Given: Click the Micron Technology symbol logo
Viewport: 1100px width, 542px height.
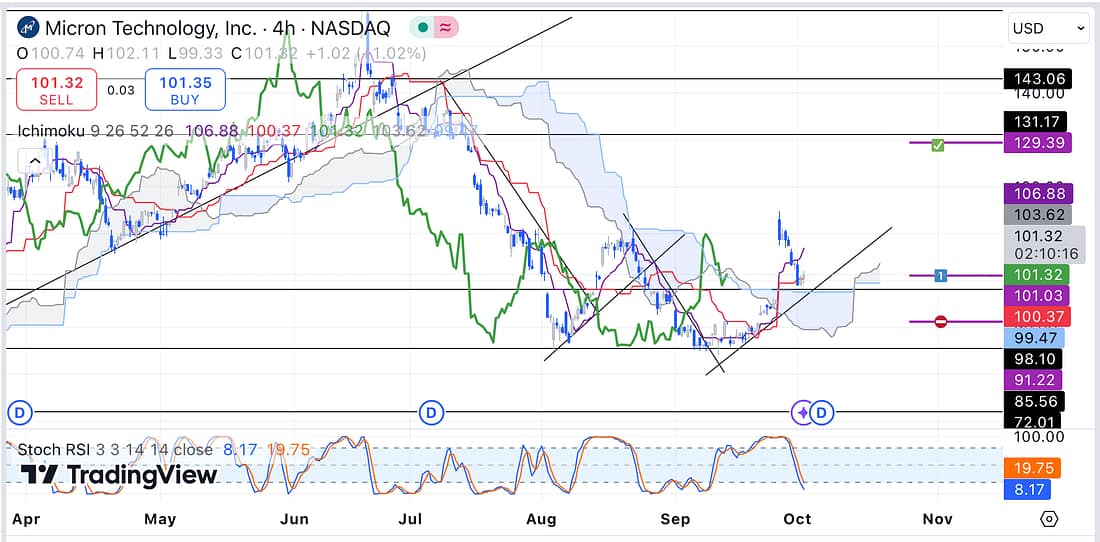Looking at the screenshot, I should (x=29, y=28).
